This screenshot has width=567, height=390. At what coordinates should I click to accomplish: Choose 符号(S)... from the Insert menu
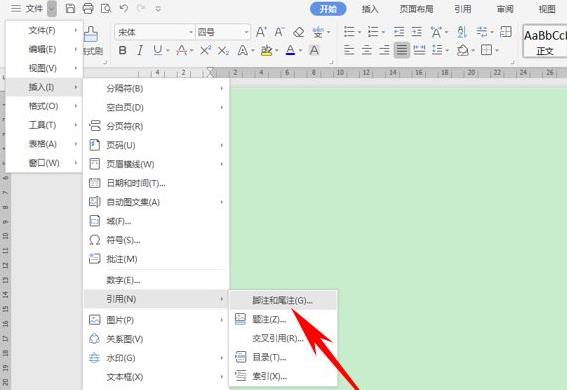click(x=156, y=240)
